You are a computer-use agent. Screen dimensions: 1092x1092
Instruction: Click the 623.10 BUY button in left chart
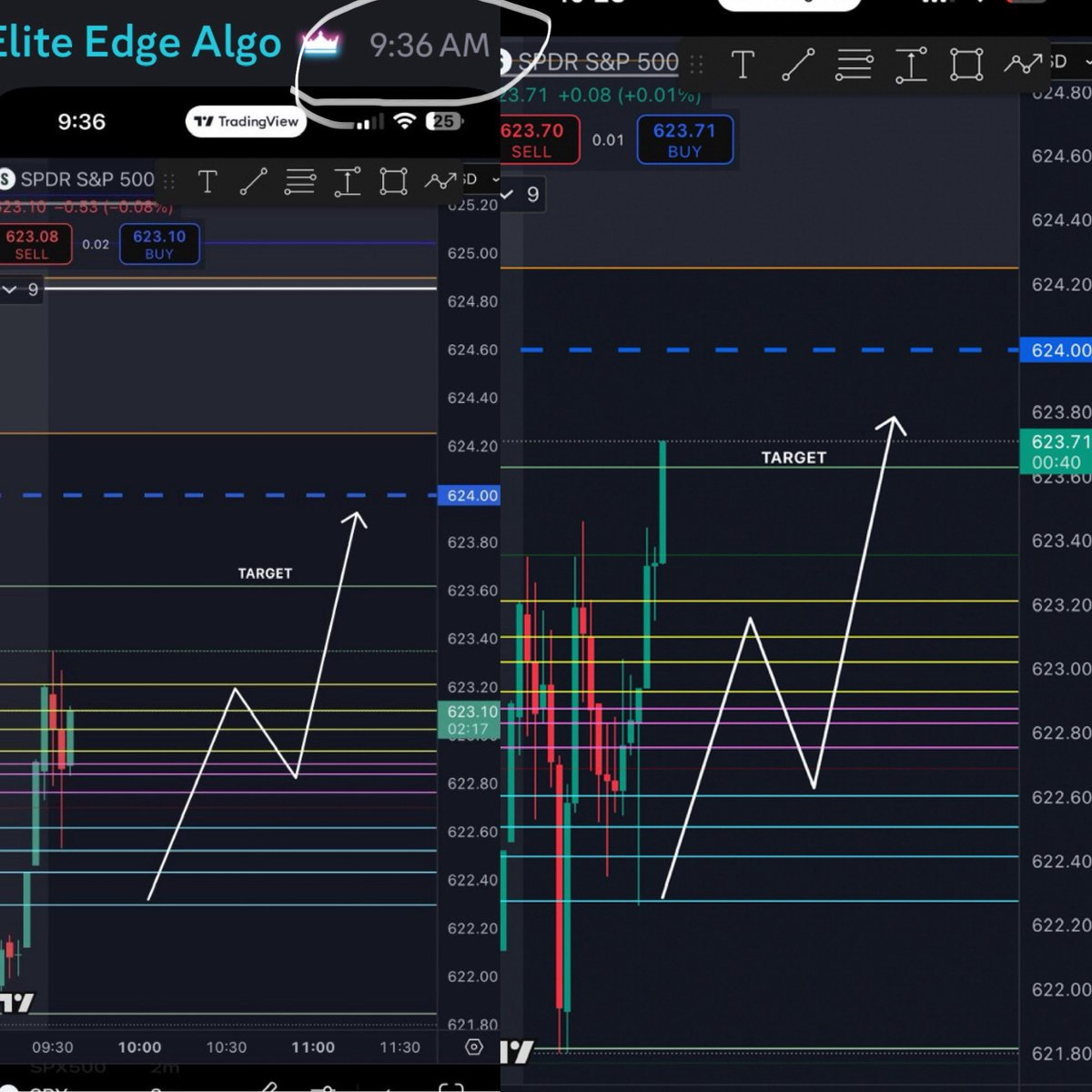tap(159, 245)
